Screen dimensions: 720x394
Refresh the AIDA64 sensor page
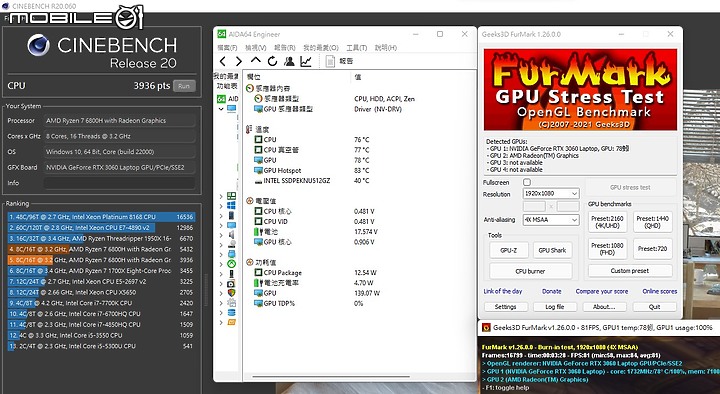pos(272,61)
